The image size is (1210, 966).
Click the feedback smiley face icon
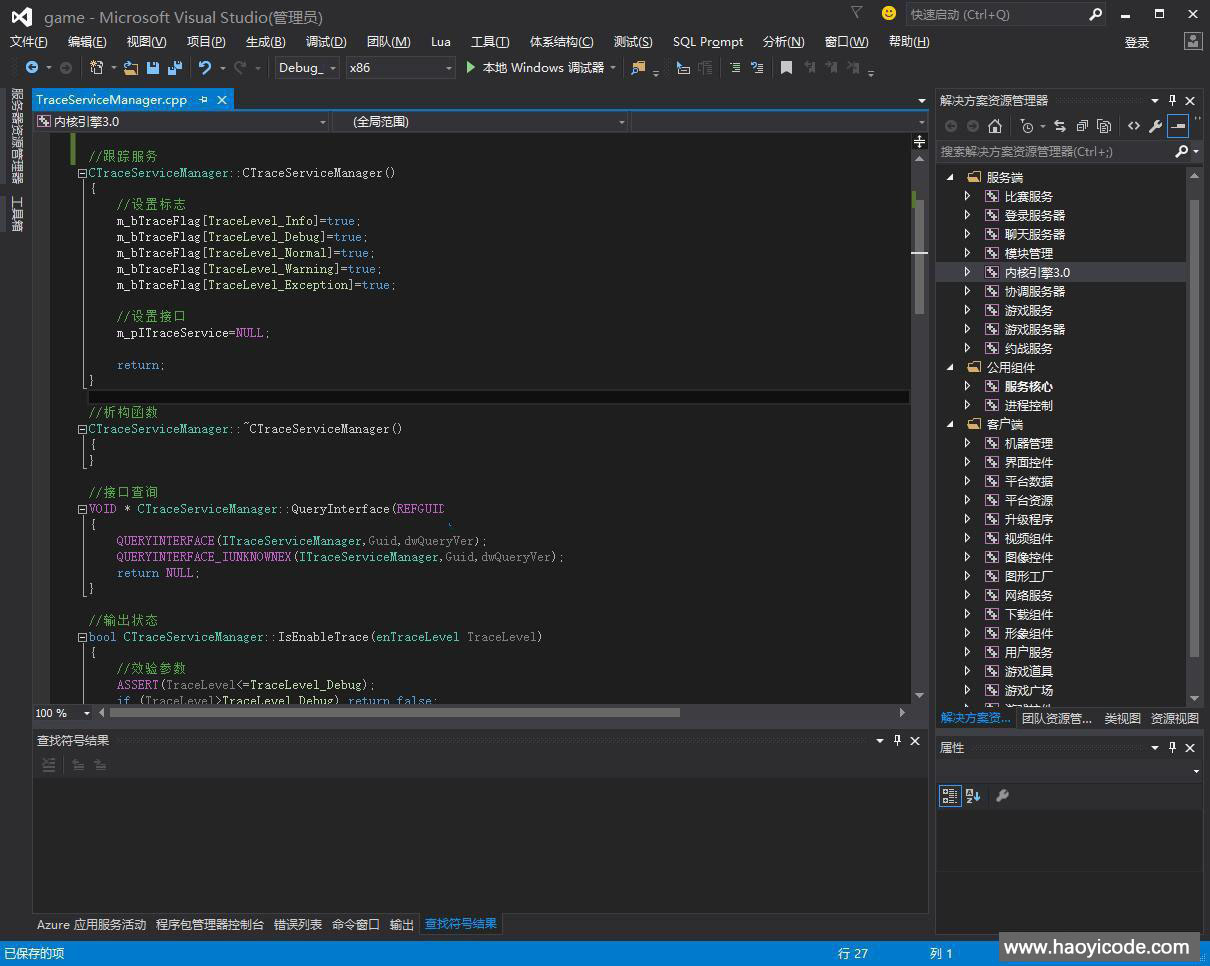click(888, 13)
